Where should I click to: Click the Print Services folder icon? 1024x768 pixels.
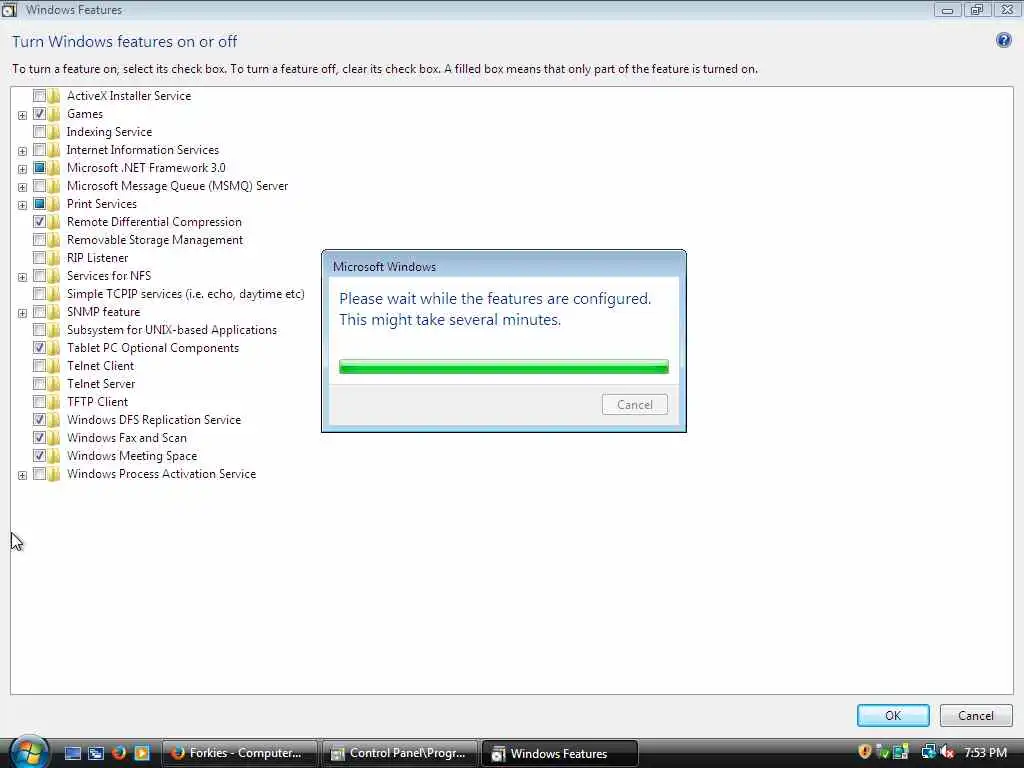click(x=54, y=204)
